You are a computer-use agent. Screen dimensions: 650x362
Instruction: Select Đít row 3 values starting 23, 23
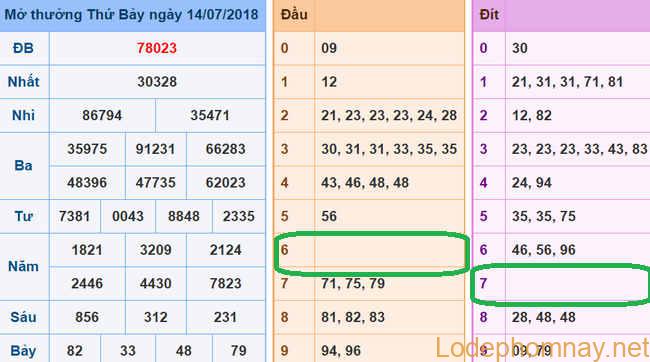coord(579,149)
